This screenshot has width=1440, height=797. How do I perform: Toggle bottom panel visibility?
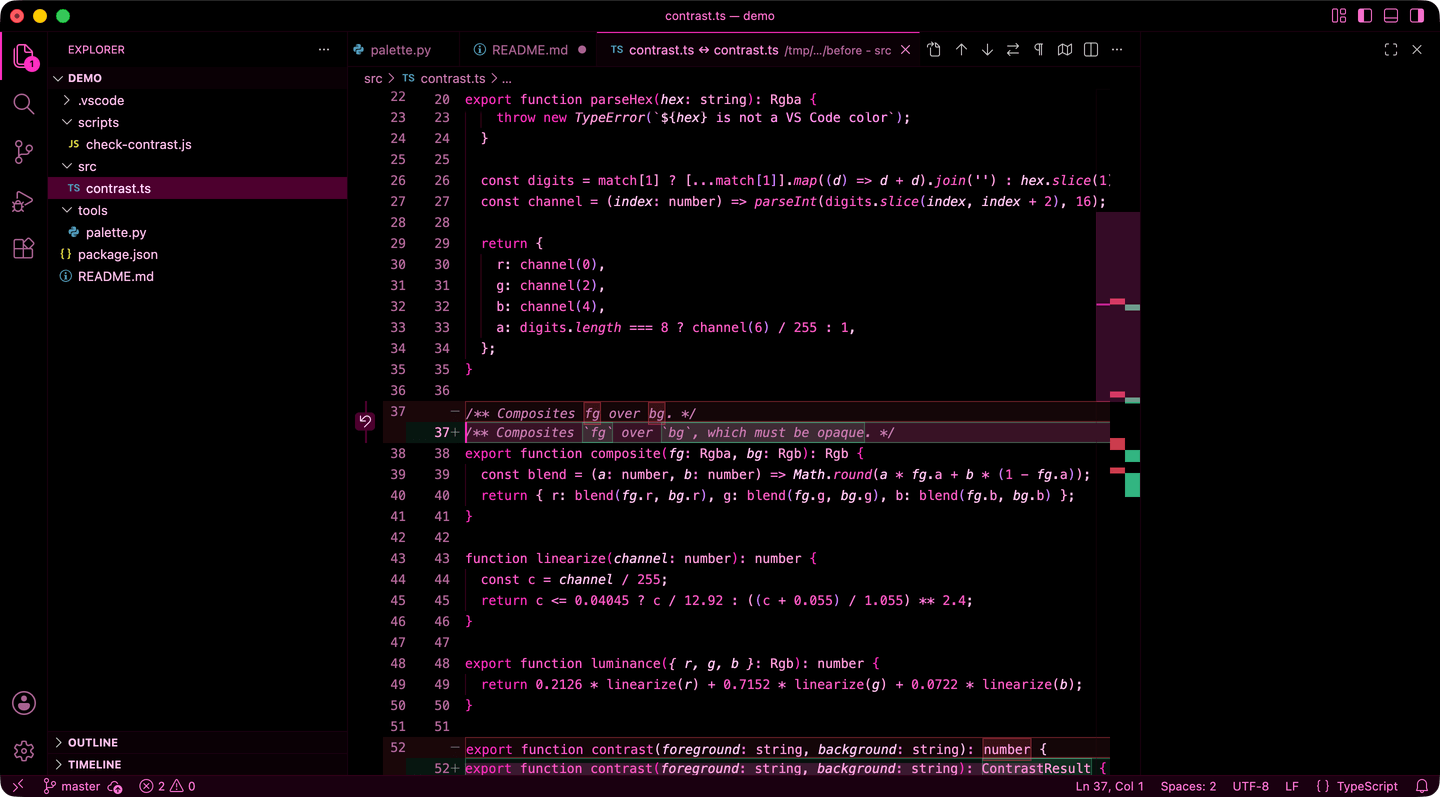(x=1391, y=16)
